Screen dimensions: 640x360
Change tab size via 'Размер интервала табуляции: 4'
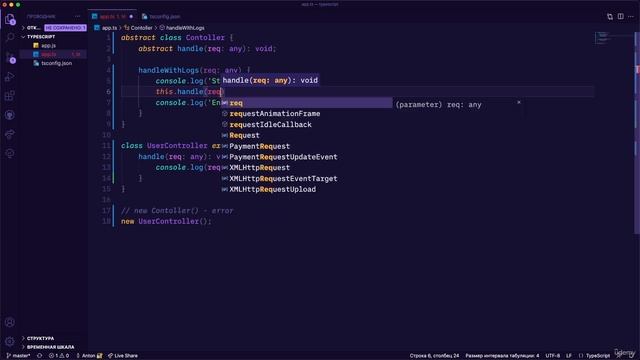point(502,356)
